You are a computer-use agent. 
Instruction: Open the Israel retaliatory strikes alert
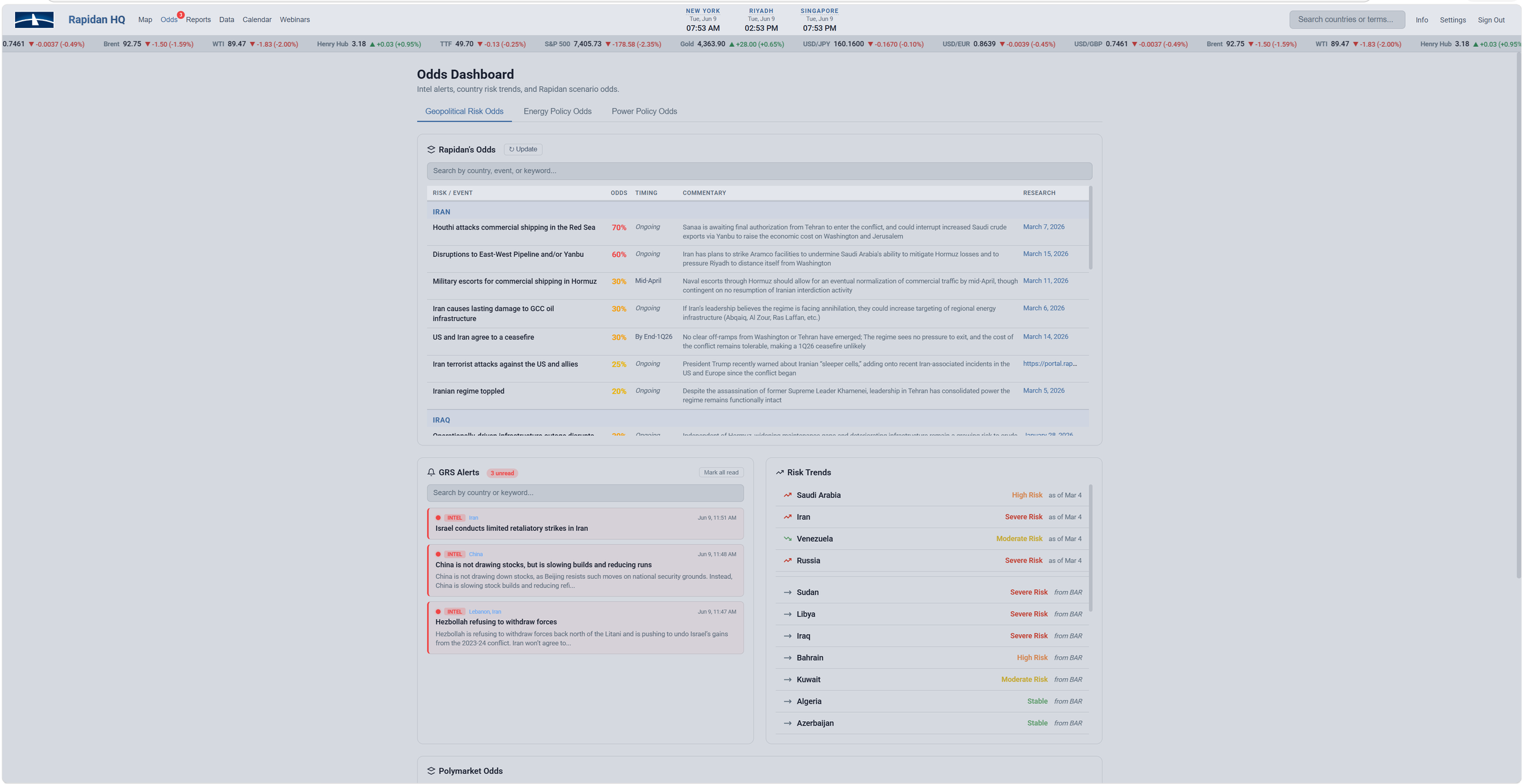[585, 523]
